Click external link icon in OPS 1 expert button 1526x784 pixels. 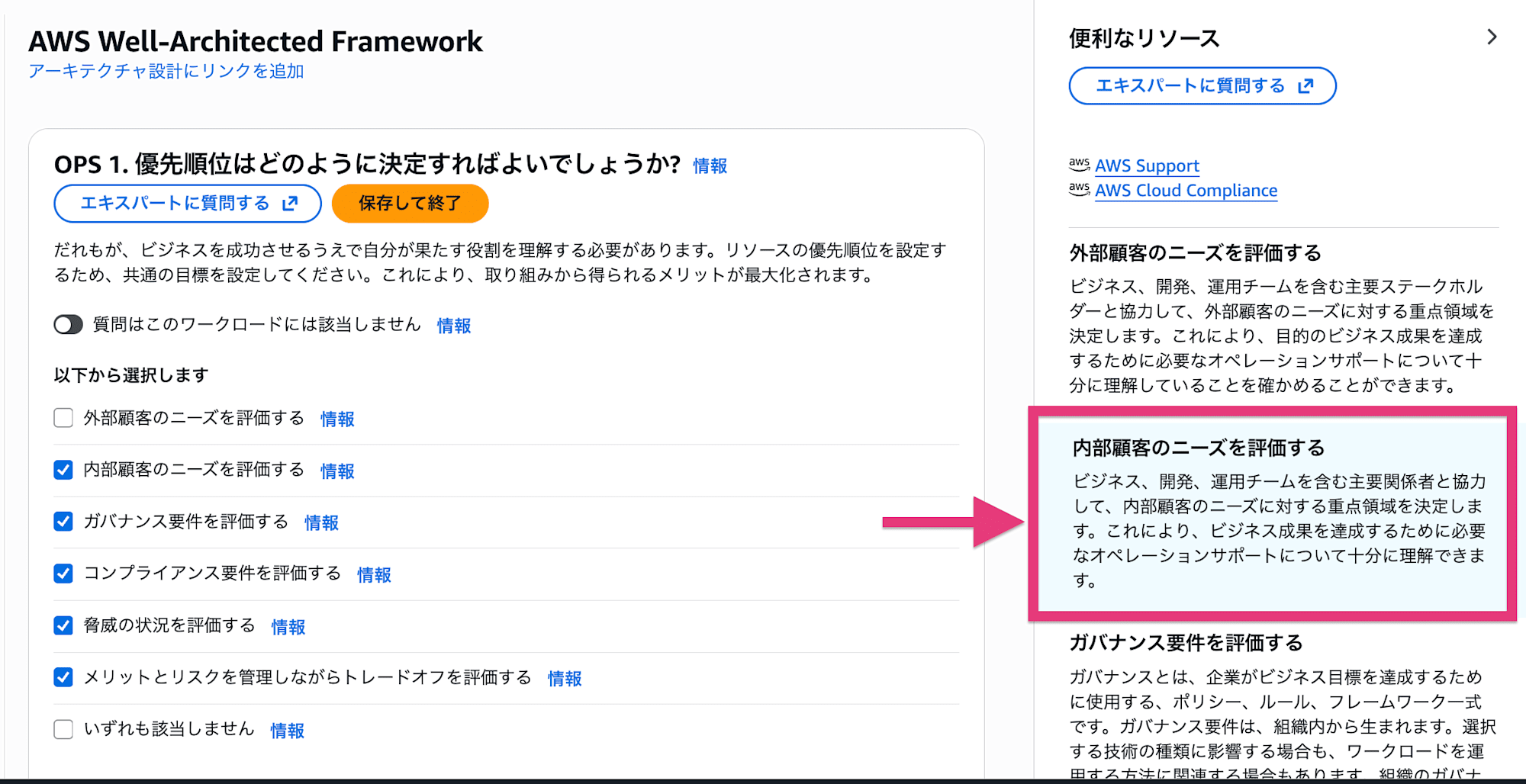290,203
